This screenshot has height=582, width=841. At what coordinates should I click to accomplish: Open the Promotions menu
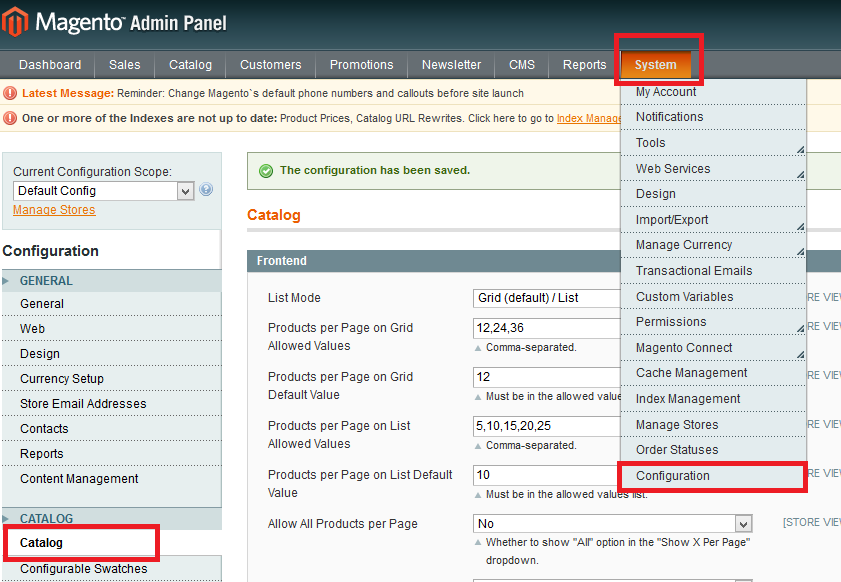(362, 65)
